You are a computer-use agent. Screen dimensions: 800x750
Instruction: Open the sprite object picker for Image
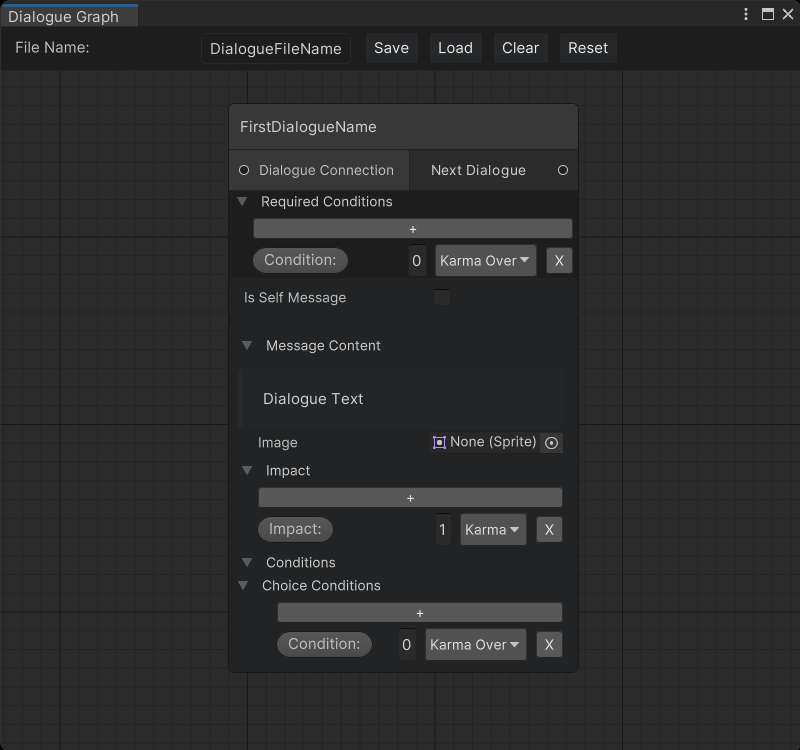(551, 443)
